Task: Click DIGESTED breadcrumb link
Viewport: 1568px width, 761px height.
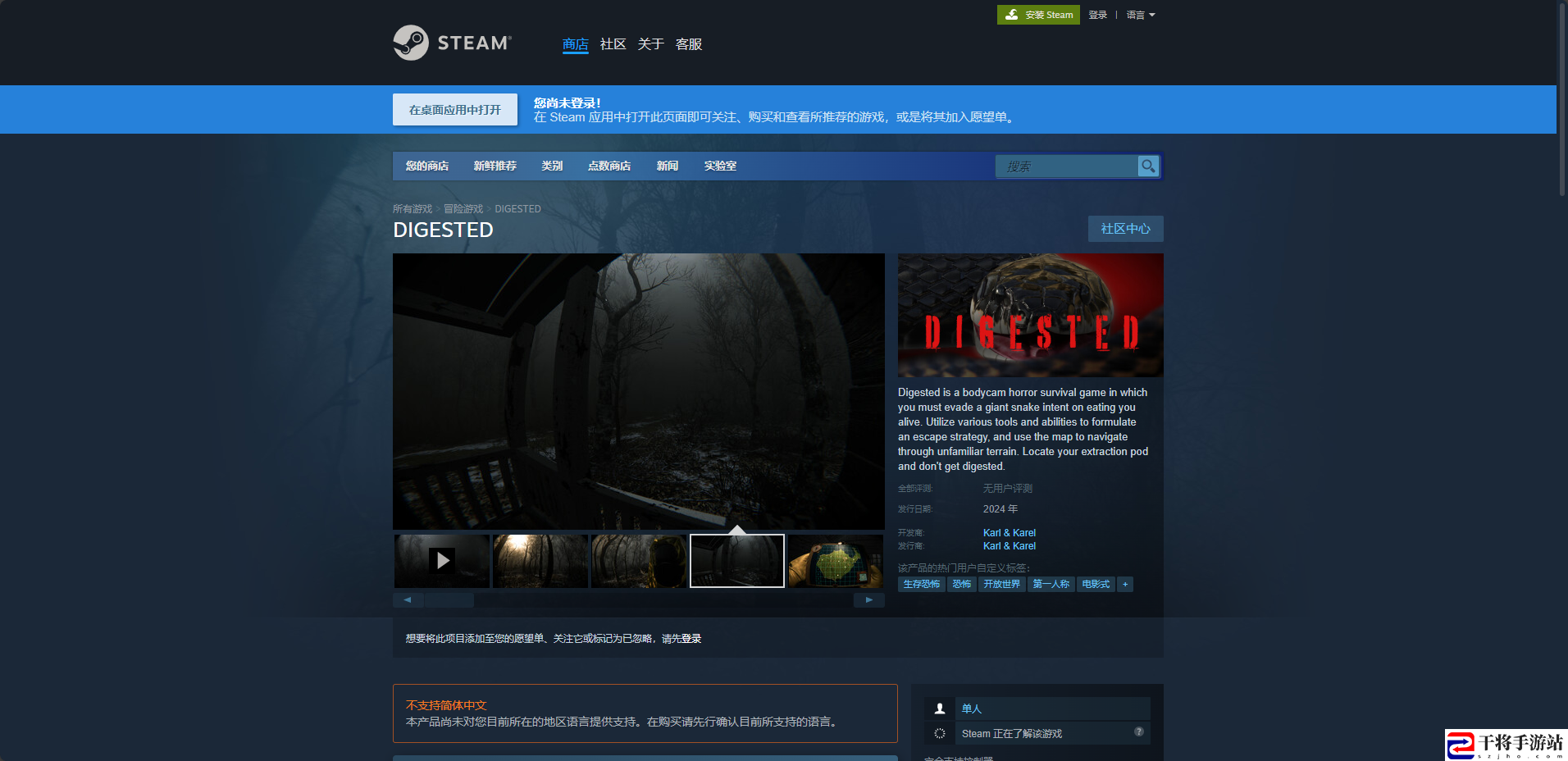Action: point(517,209)
